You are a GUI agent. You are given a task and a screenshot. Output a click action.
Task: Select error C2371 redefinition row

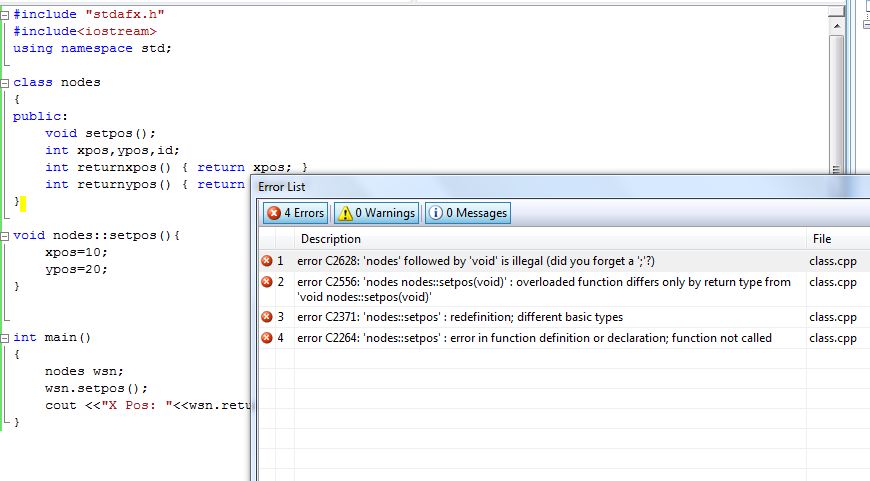[564, 317]
